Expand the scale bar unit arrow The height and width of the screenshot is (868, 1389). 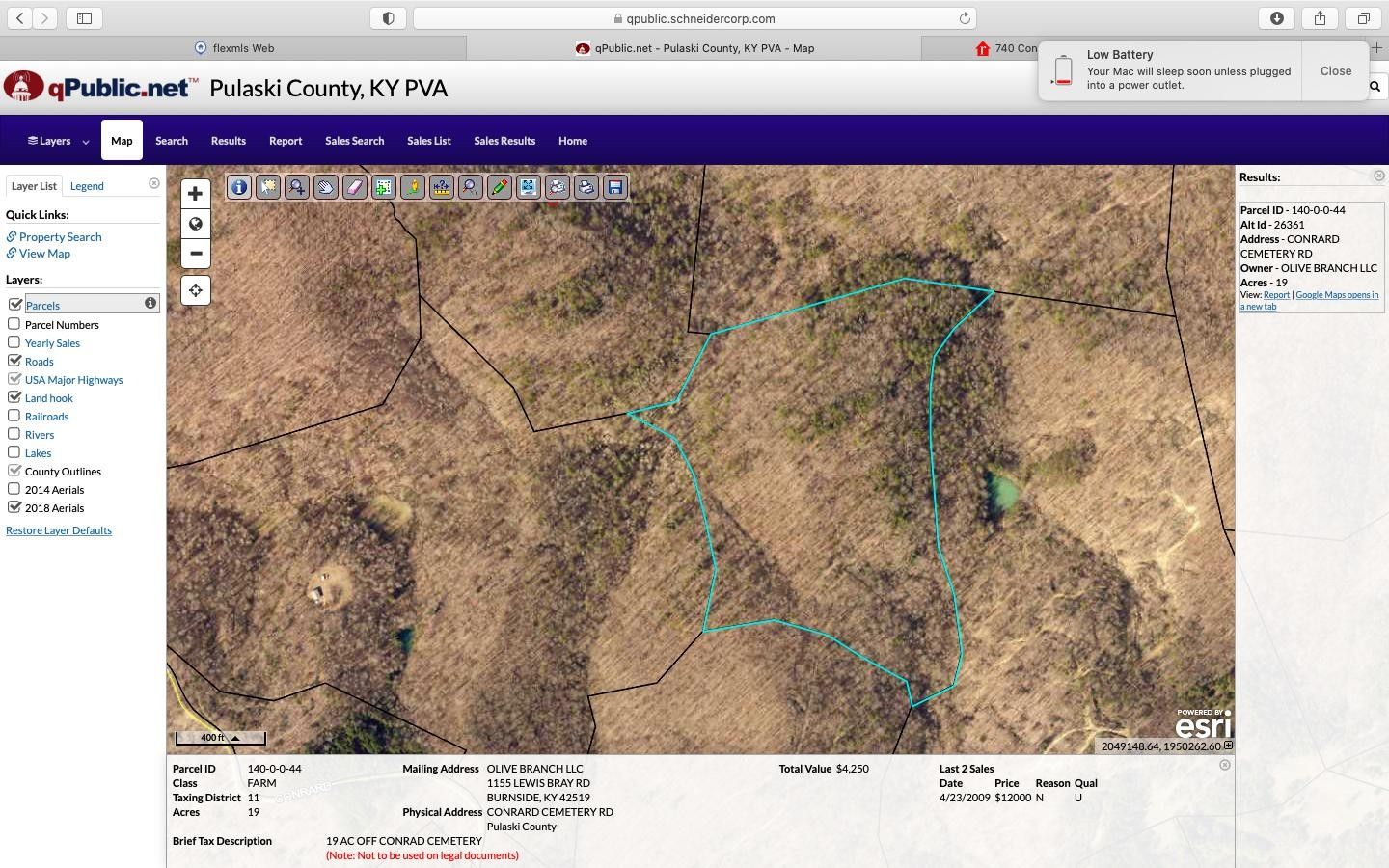click(235, 738)
